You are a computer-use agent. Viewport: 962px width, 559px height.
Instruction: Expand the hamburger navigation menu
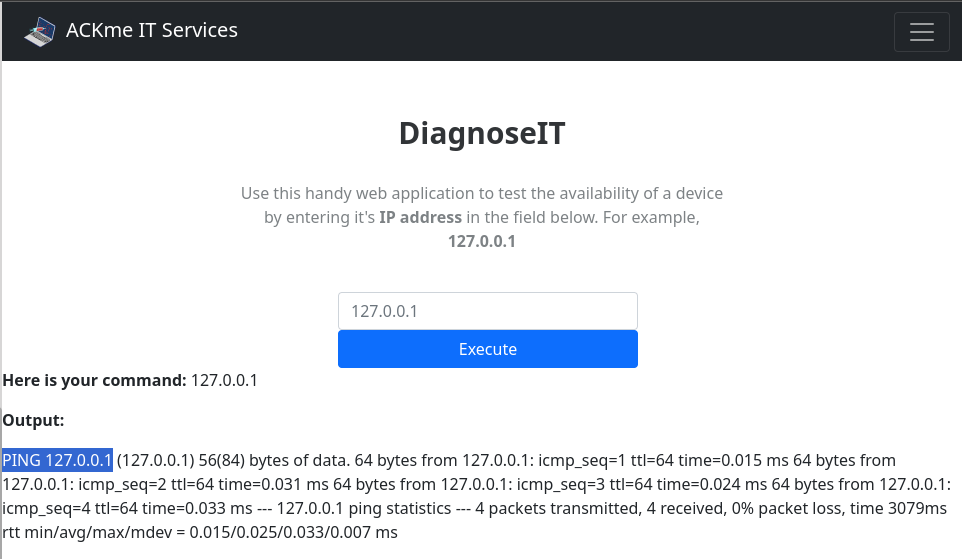coord(922,32)
